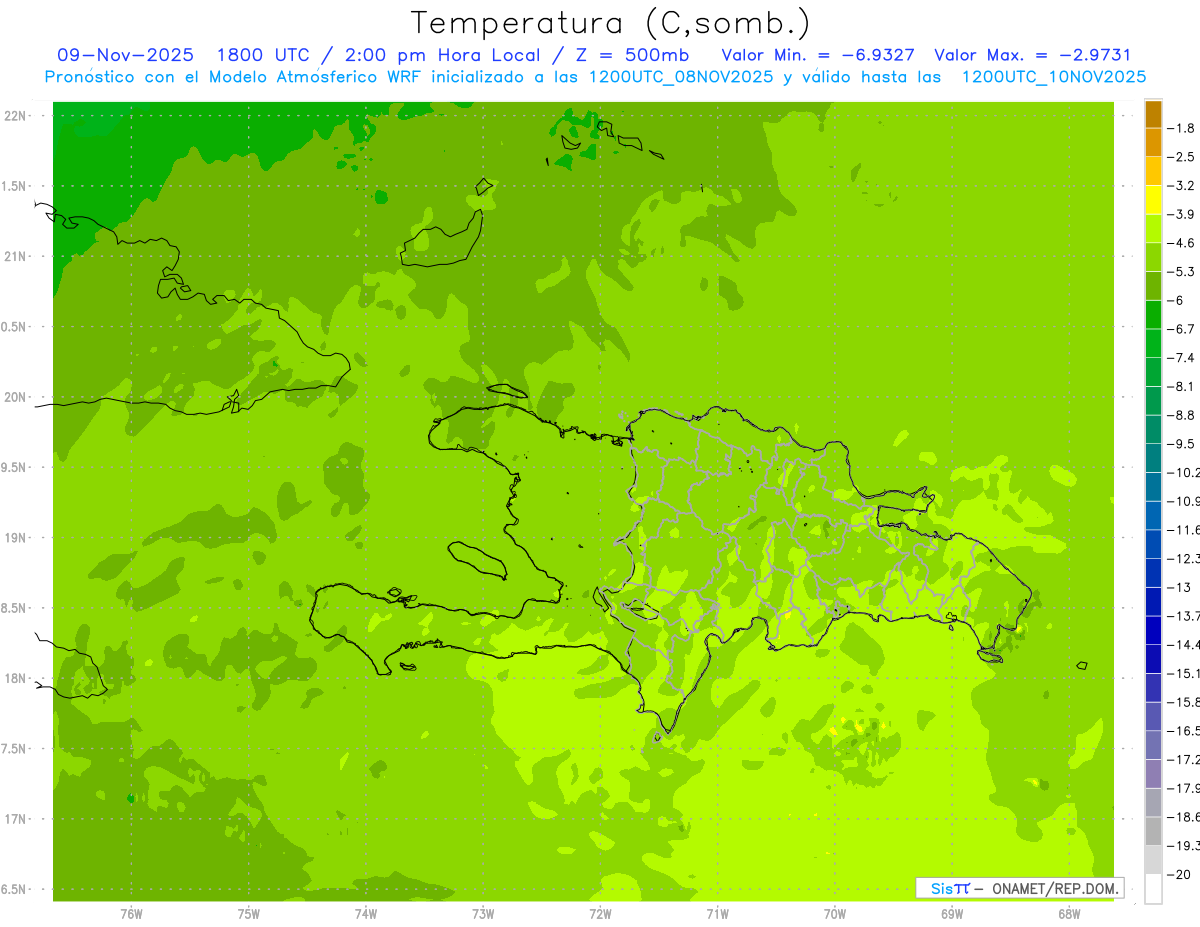Click the '17N' latitude axis label
Image resolution: width=1200 pixels, height=927 pixels.
coord(16,819)
